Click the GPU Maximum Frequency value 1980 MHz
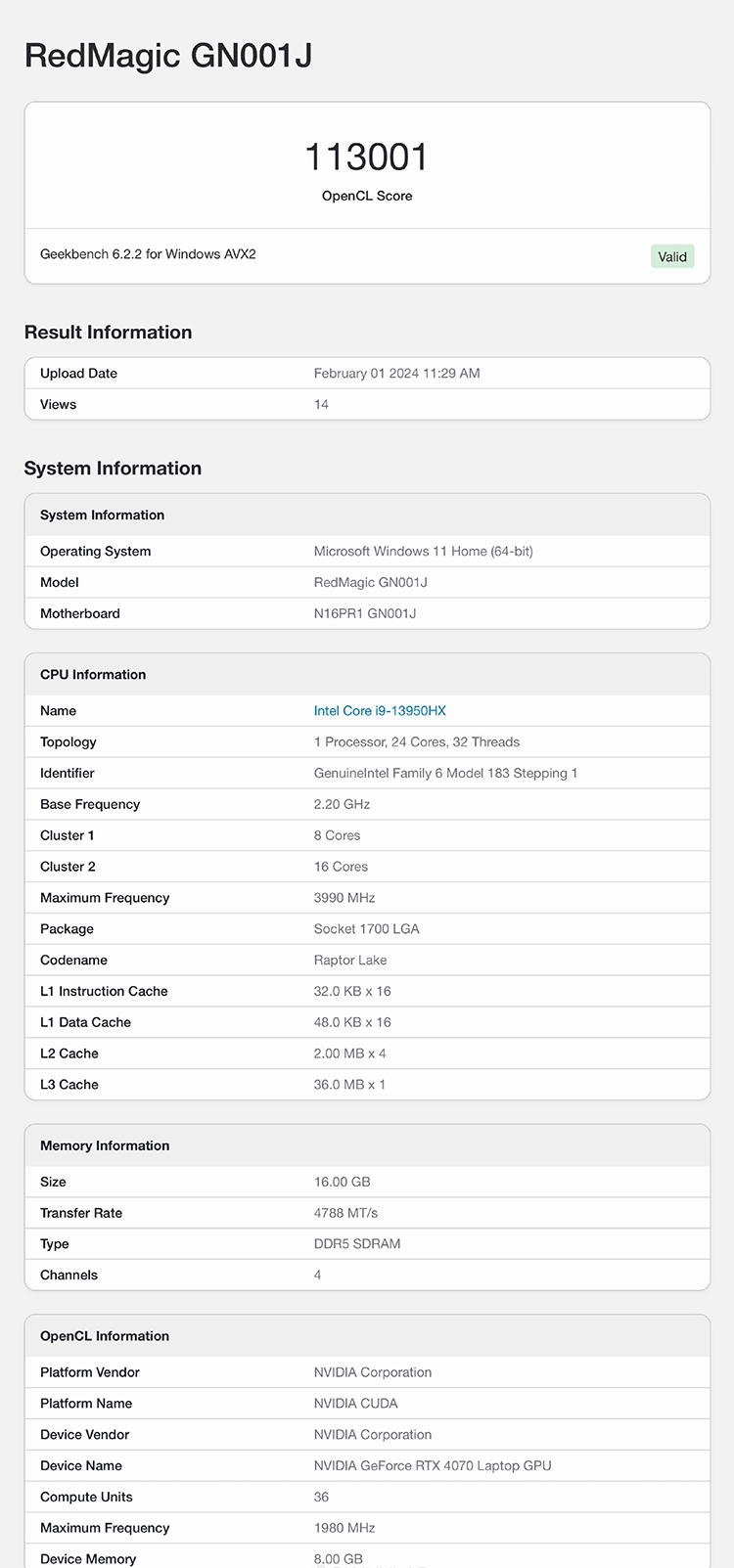Viewport: 734px width, 1568px height. (344, 1529)
